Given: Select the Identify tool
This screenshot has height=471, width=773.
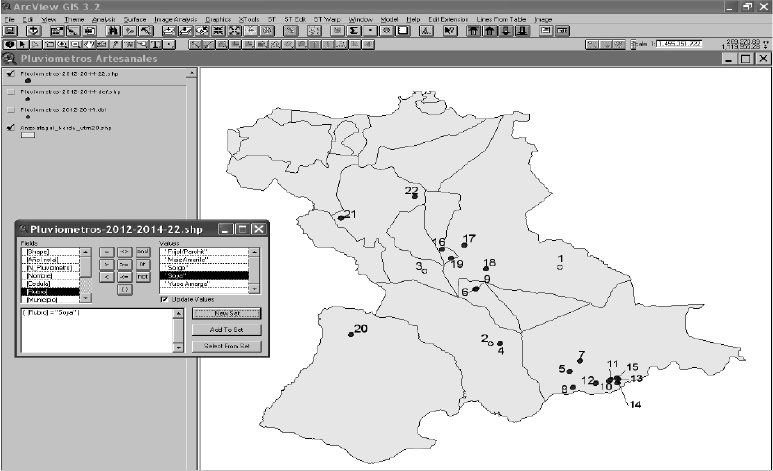Looking at the screenshot, I should coord(9,44).
